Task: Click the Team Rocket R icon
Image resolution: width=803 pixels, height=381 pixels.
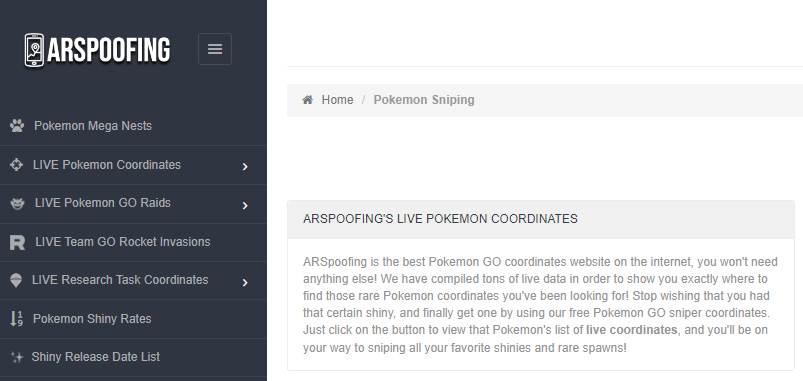Action: [17, 242]
